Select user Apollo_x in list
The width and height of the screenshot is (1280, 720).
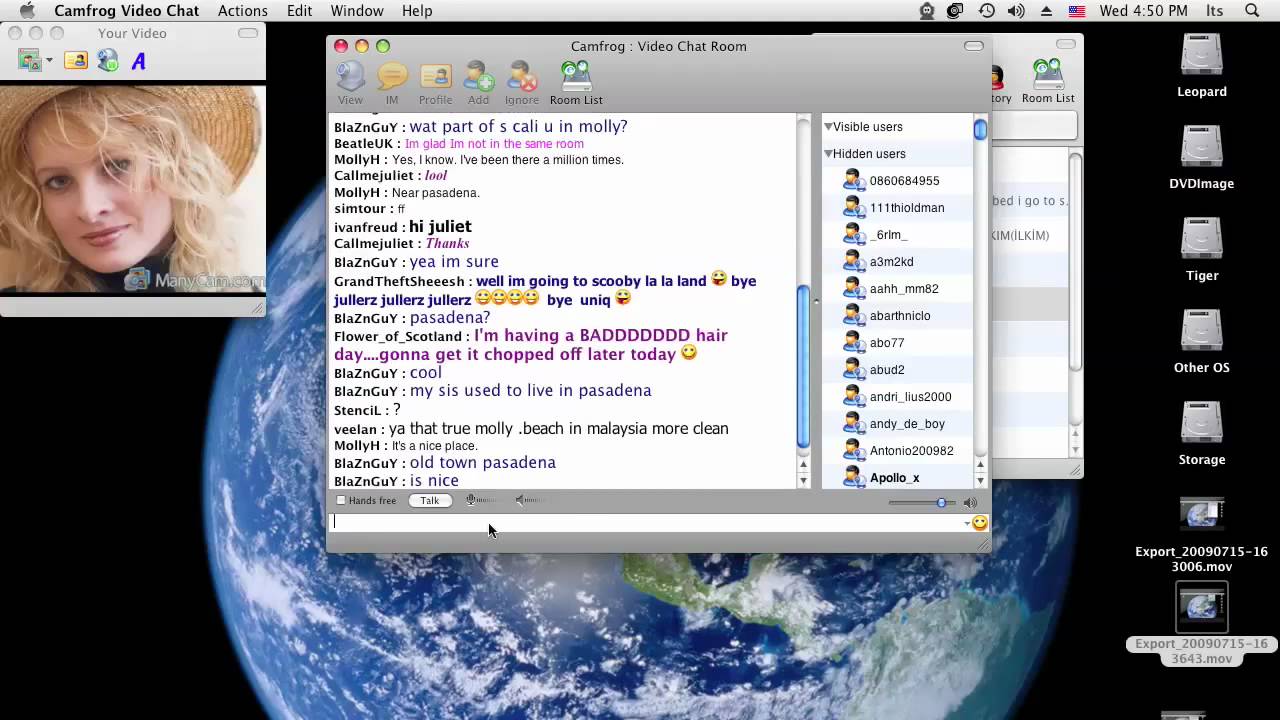[x=897, y=477]
